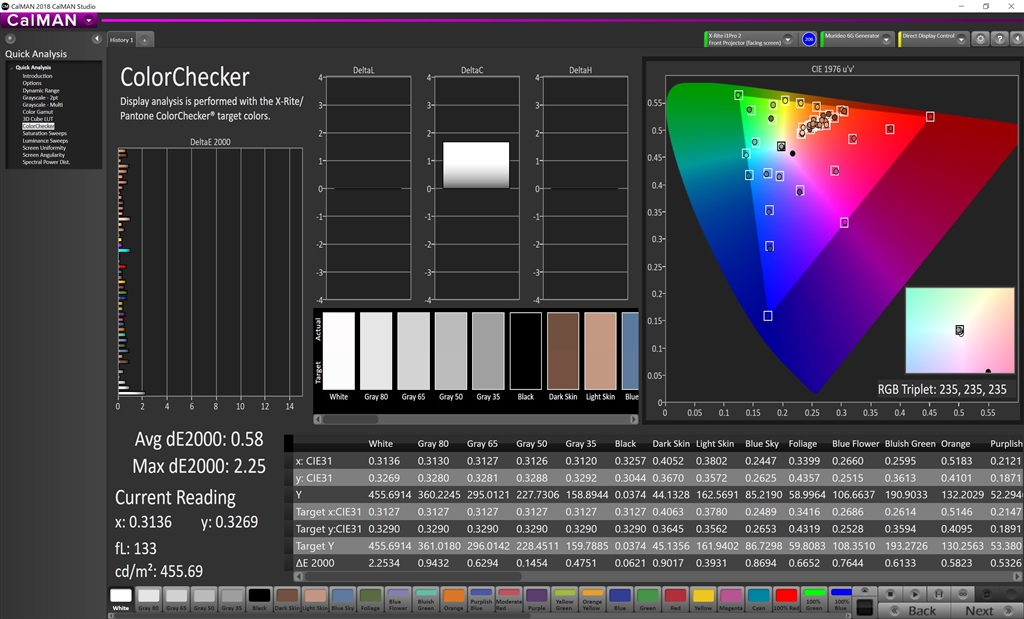Click the Back navigation button
1024x619 pixels.
[914, 611]
